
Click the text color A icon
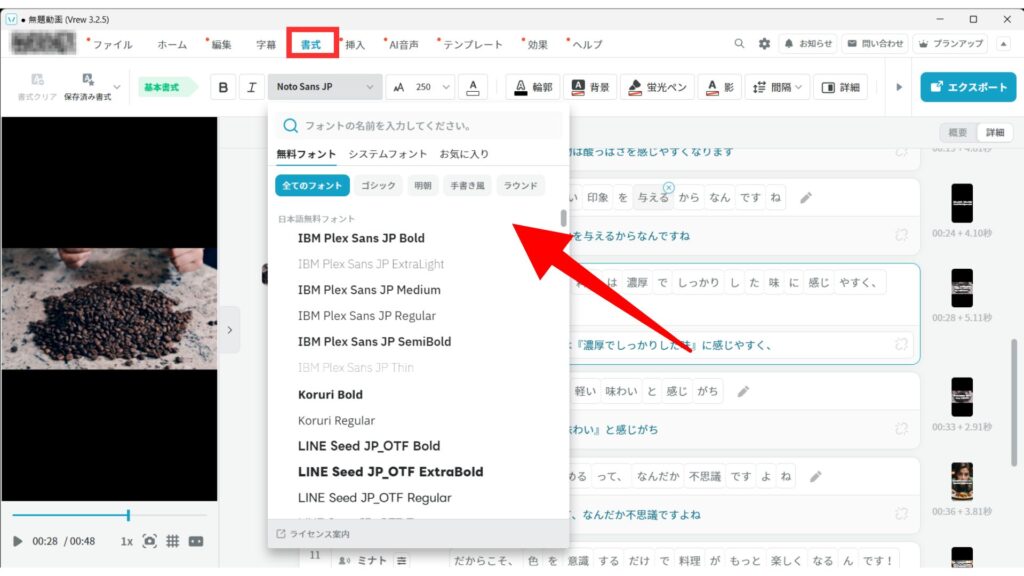[x=474, y=87]
